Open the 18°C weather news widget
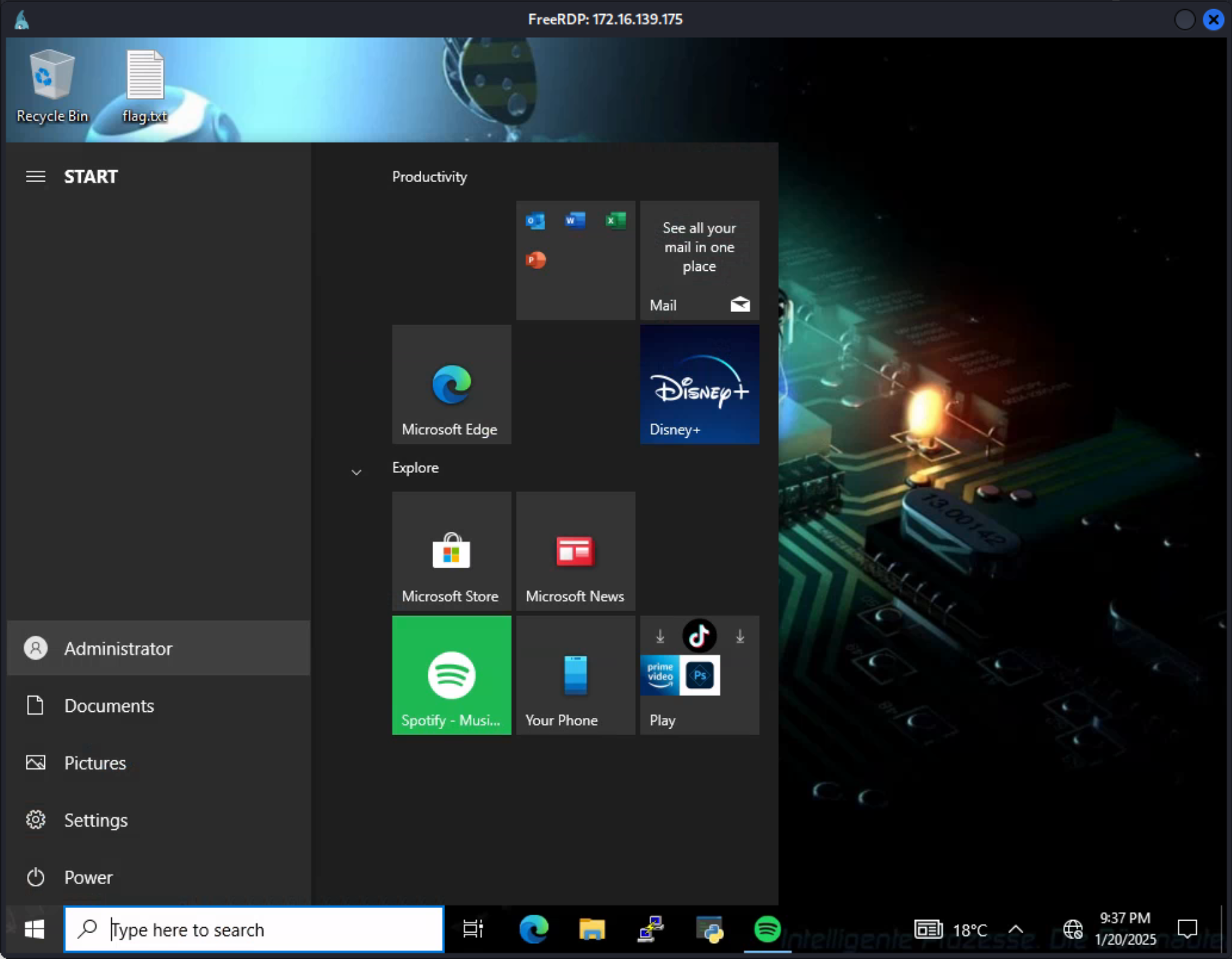This screenshot has width=1232, height=959. click(951, 930)
